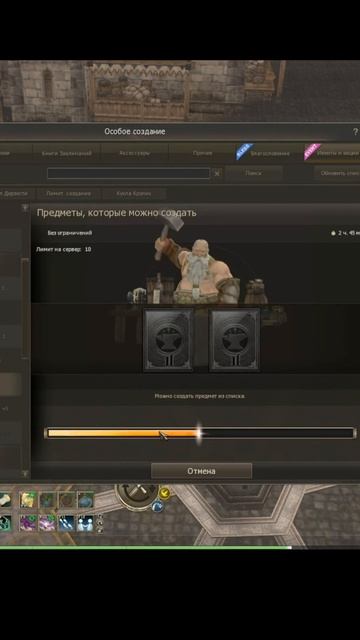
Task: Use the dark green item beside yellow item
Action: pyautogui.click(x=47, y=500)
